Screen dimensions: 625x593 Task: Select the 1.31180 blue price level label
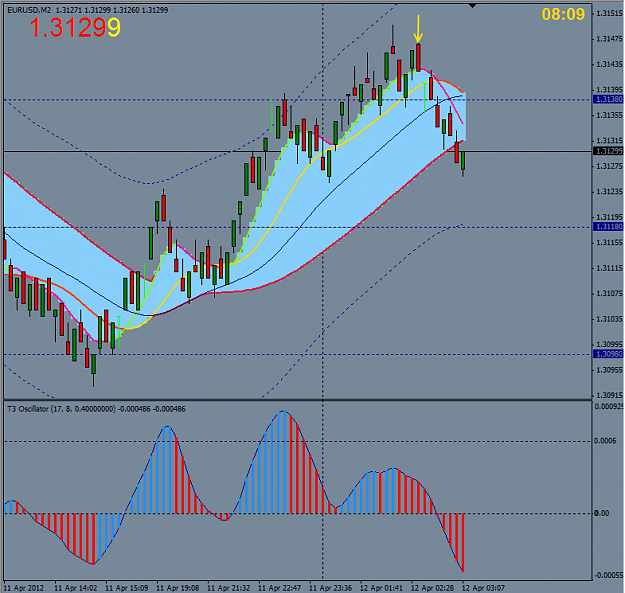pyautogui.click(x=608, y=227)
